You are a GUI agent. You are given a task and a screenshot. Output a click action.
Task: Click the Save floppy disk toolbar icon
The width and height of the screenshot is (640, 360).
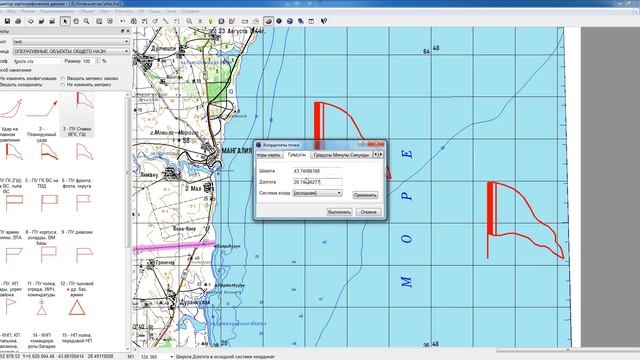tap(7, 21)
